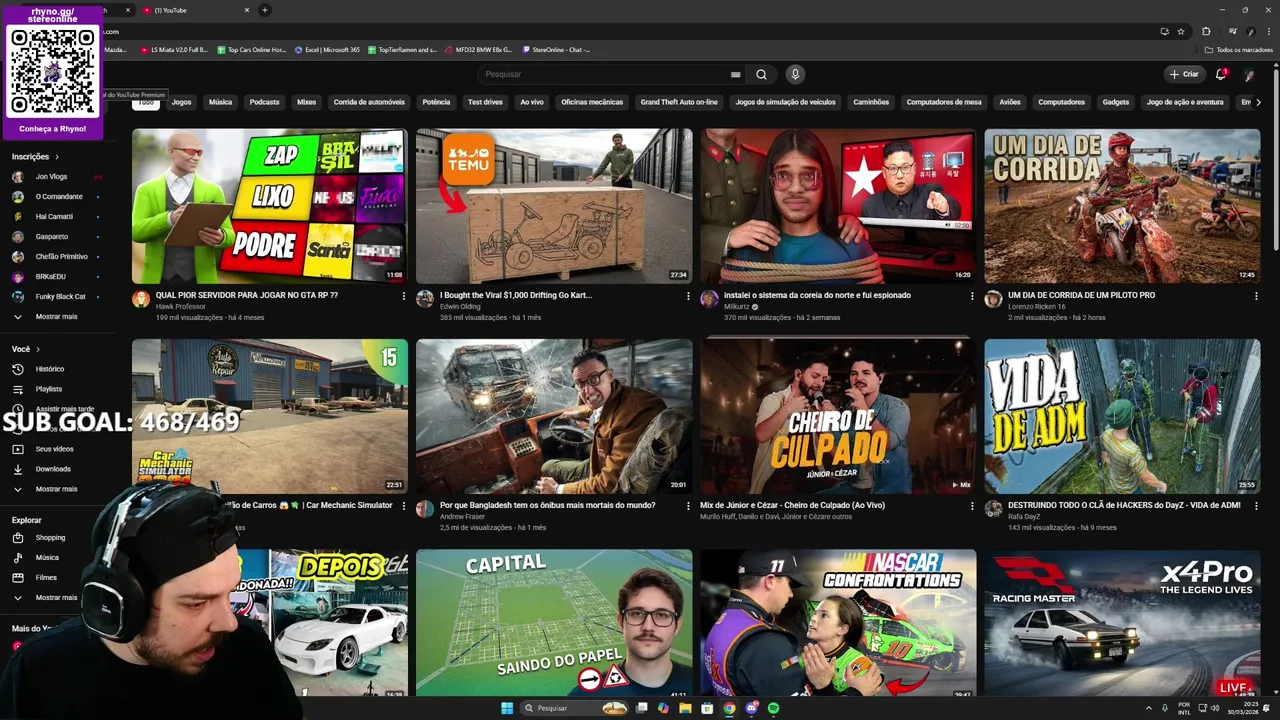This screenshot has width=1280, height=720.
Task: Open the TEMU go kart video thumbnail
Action: point(554,206)
